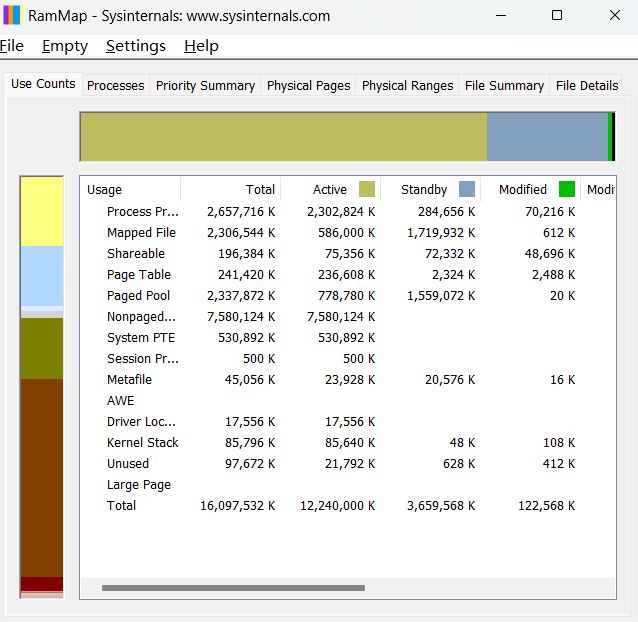Click the 2,657,716 K total value
Image resolution: width=638 pixels, height=622 pixels.
pos(241,212)
